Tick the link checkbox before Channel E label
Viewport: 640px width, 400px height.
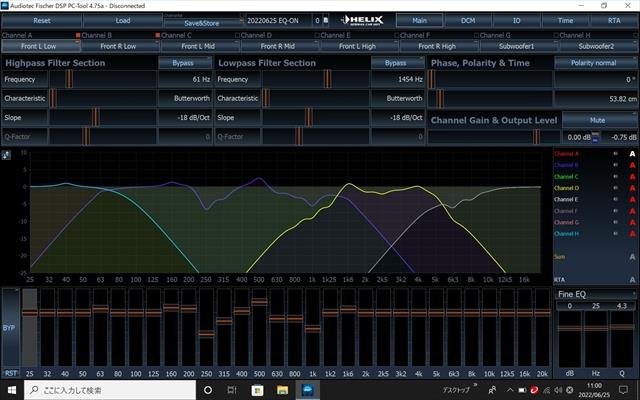pyautogui.click(x=317, y=35)
